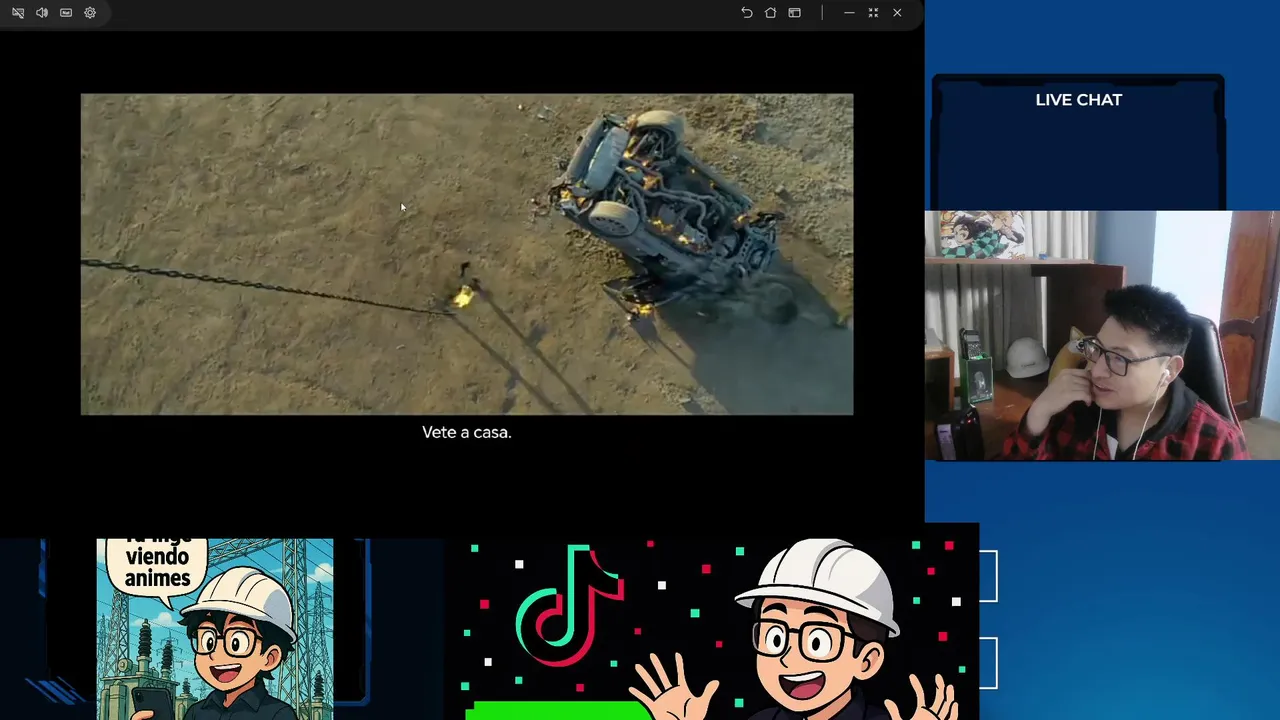
Task: Open the settings gear icon
Action: pos(90,13)
